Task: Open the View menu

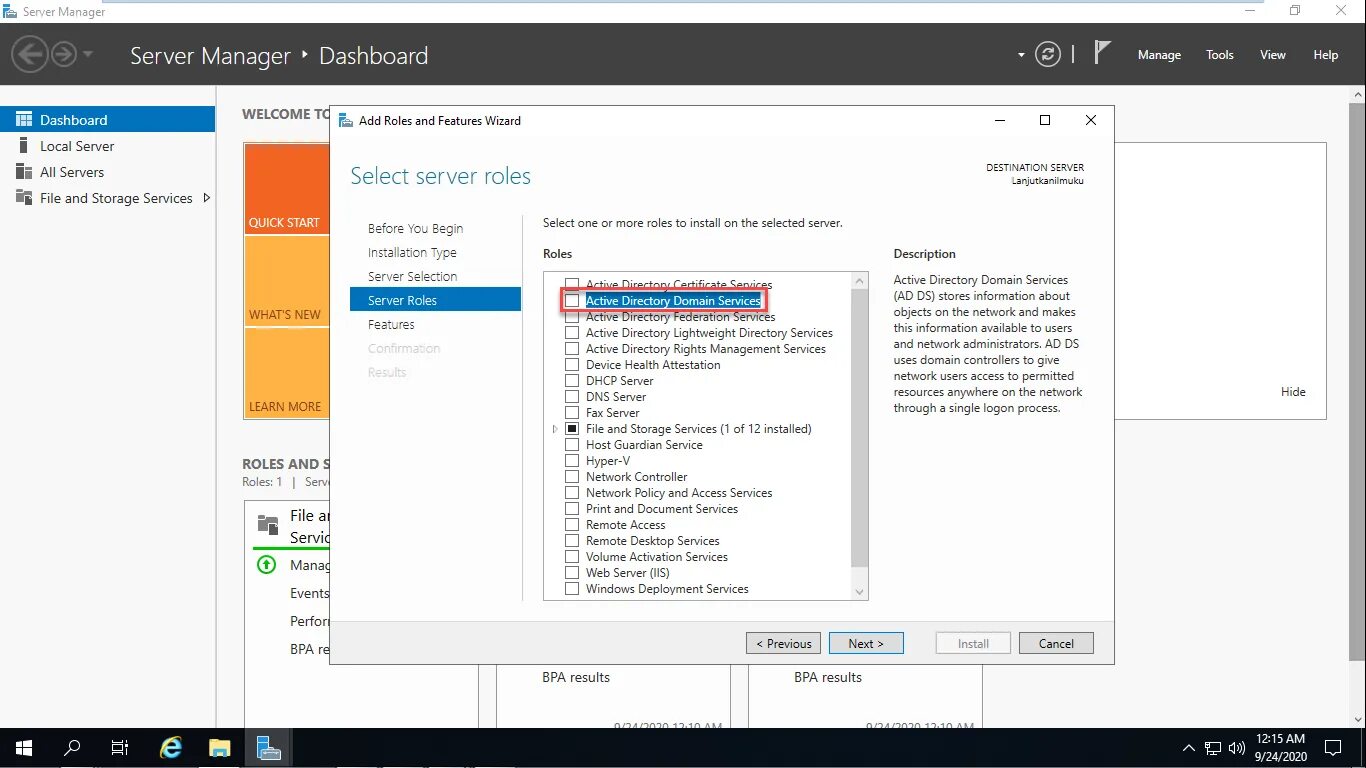Action: point(1273,55)
